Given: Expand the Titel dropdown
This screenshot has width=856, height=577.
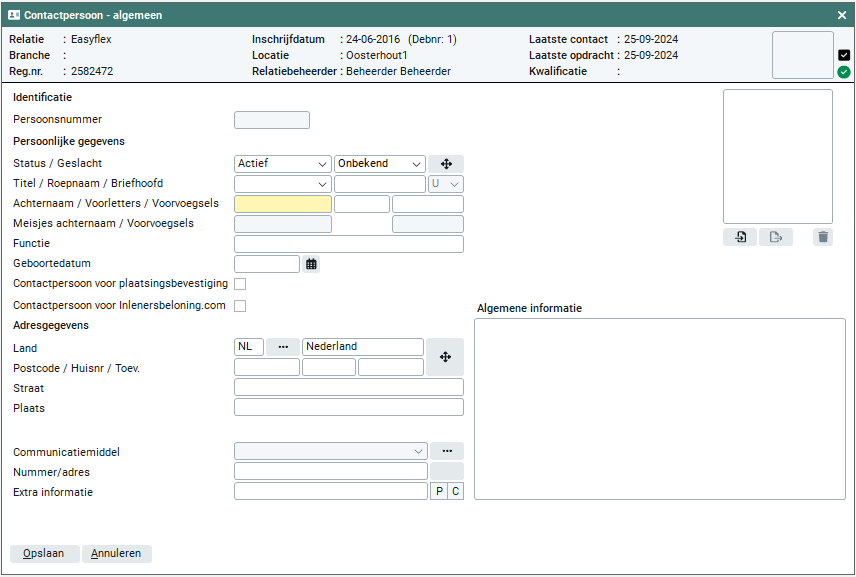Looking at the screenshot, I should click(x=282, y=184).
